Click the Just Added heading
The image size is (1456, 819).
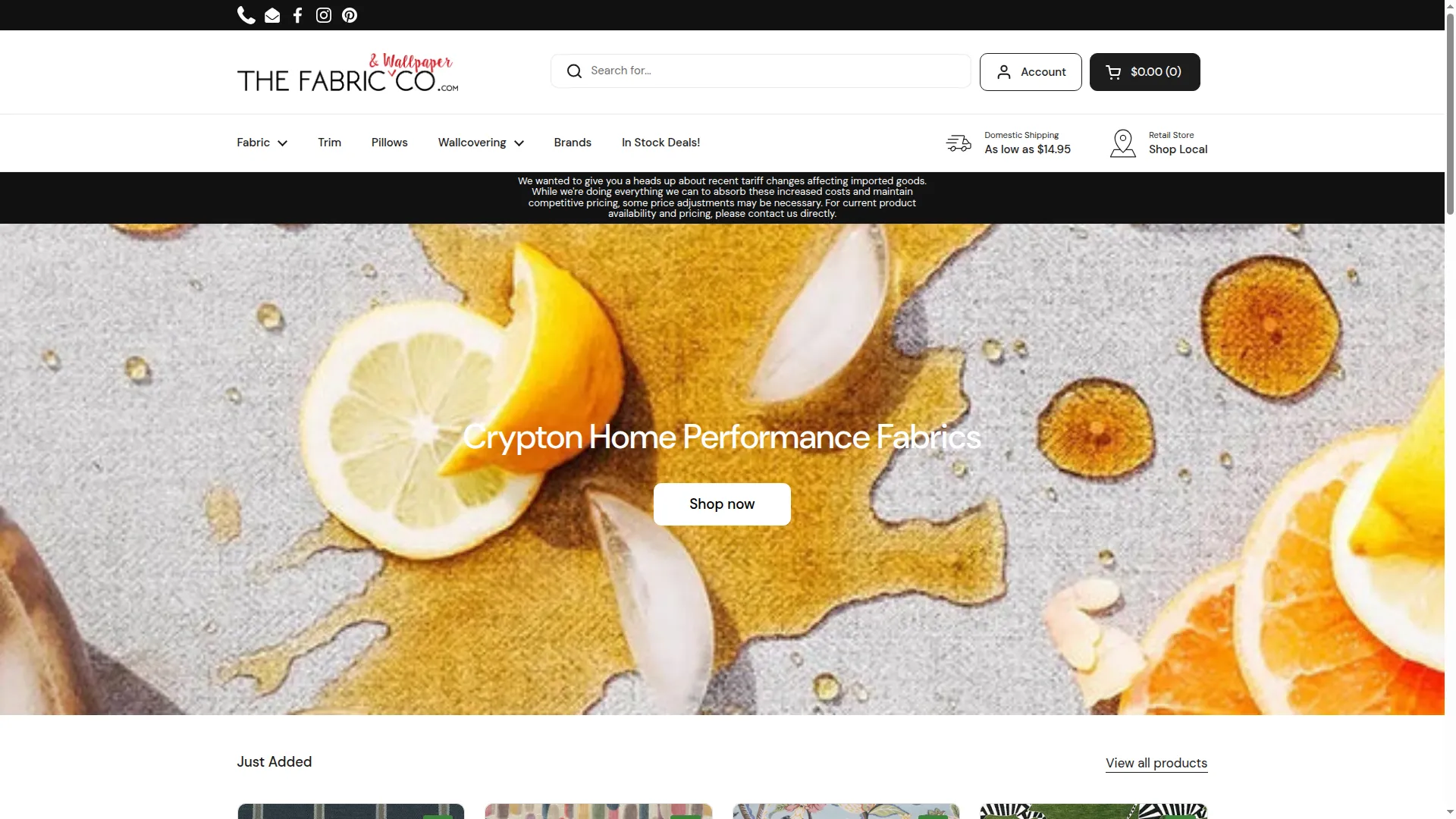(275, 762)
